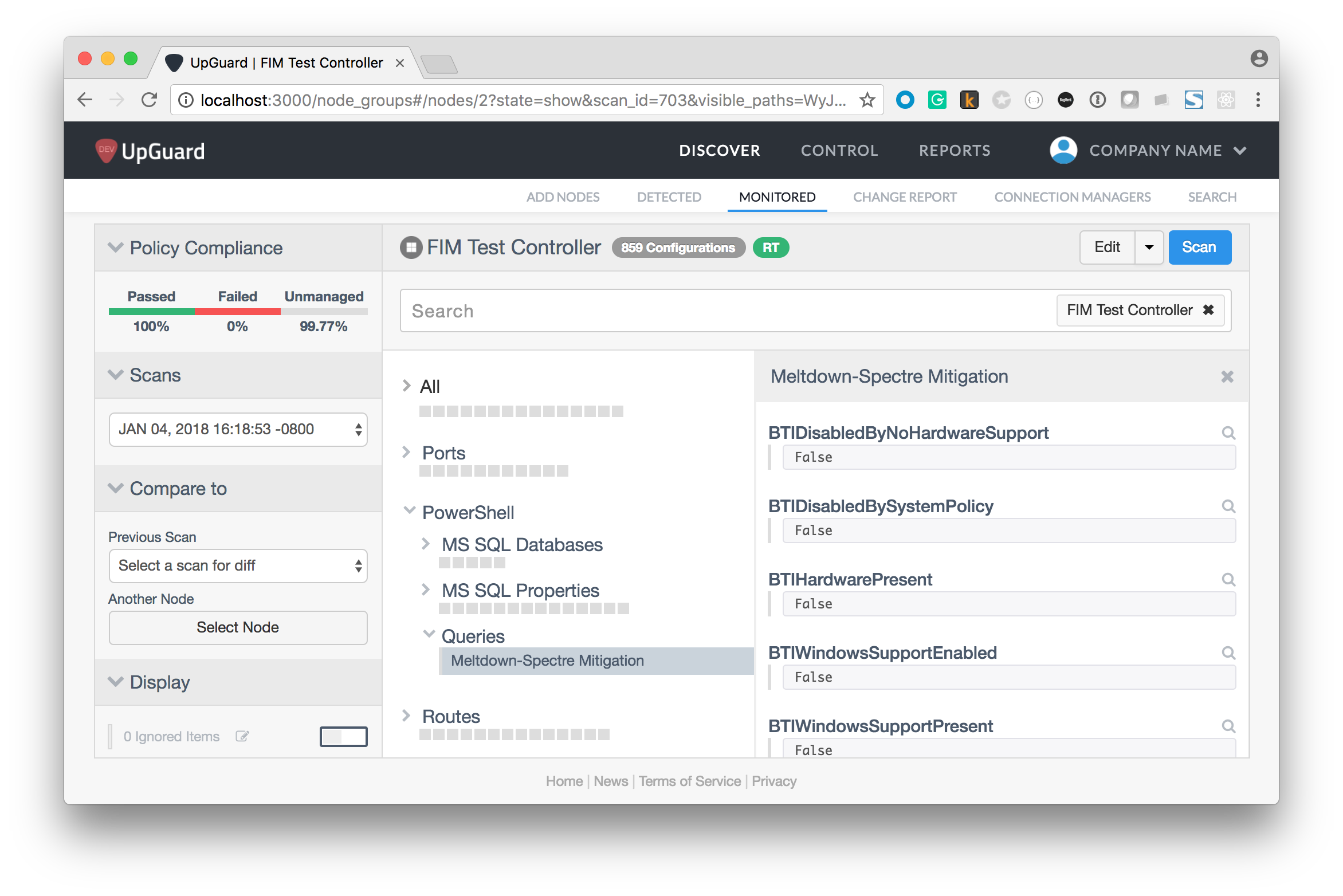Reload the page with the refresh icon
1343x896 pixels.
(x=149, y=100)
